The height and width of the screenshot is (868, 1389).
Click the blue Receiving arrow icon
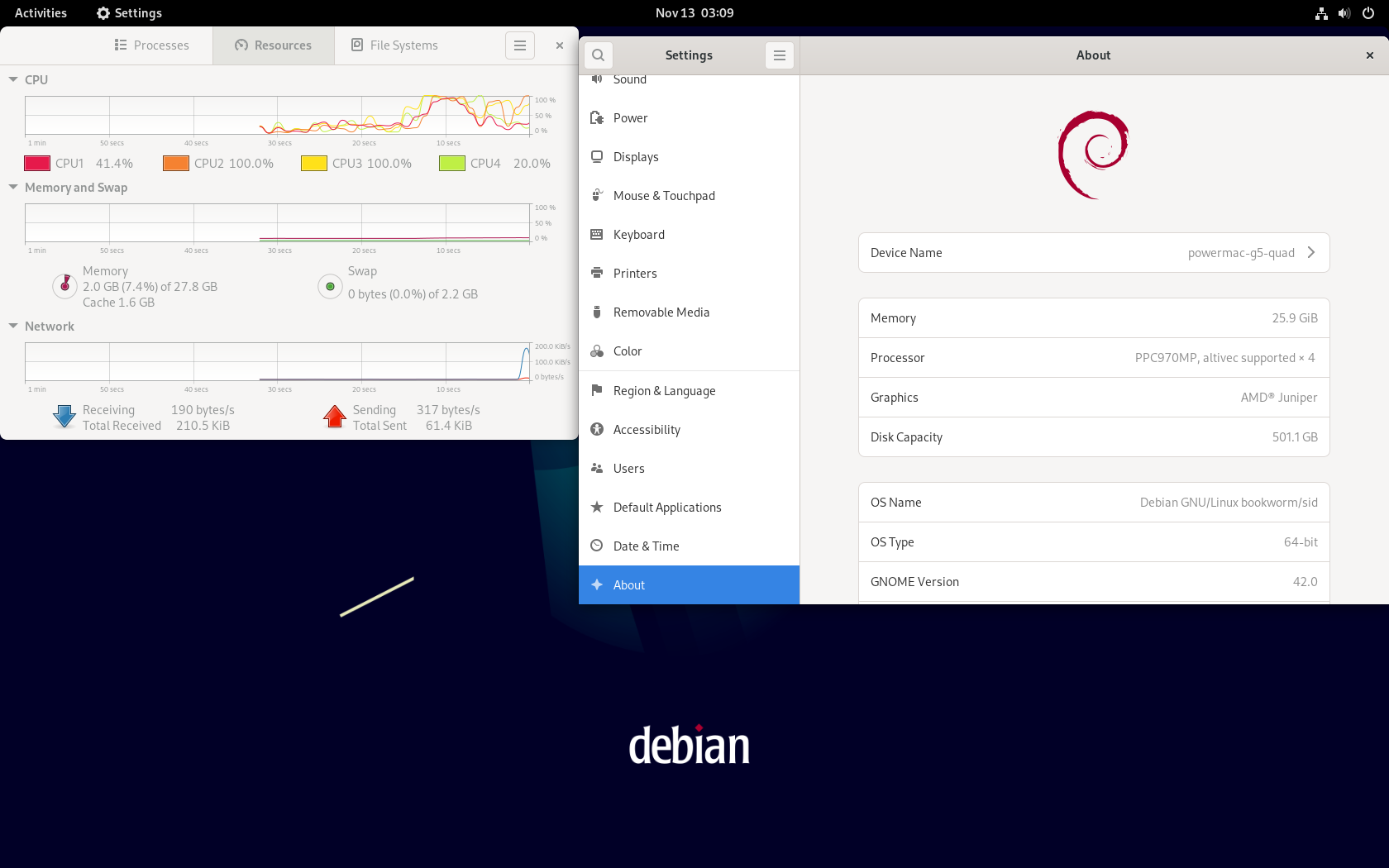pyautogui.click(x=64, y=417)
